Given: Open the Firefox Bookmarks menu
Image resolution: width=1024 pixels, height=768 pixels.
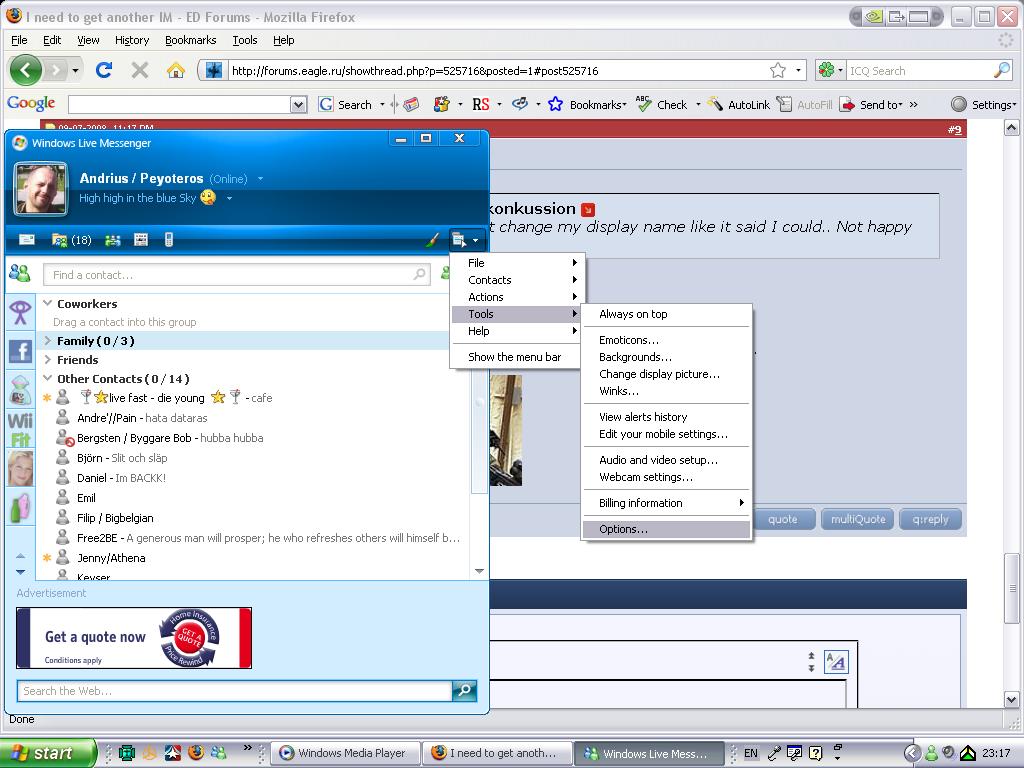Looking at the screenshot, I should click(x=191, y=40).
